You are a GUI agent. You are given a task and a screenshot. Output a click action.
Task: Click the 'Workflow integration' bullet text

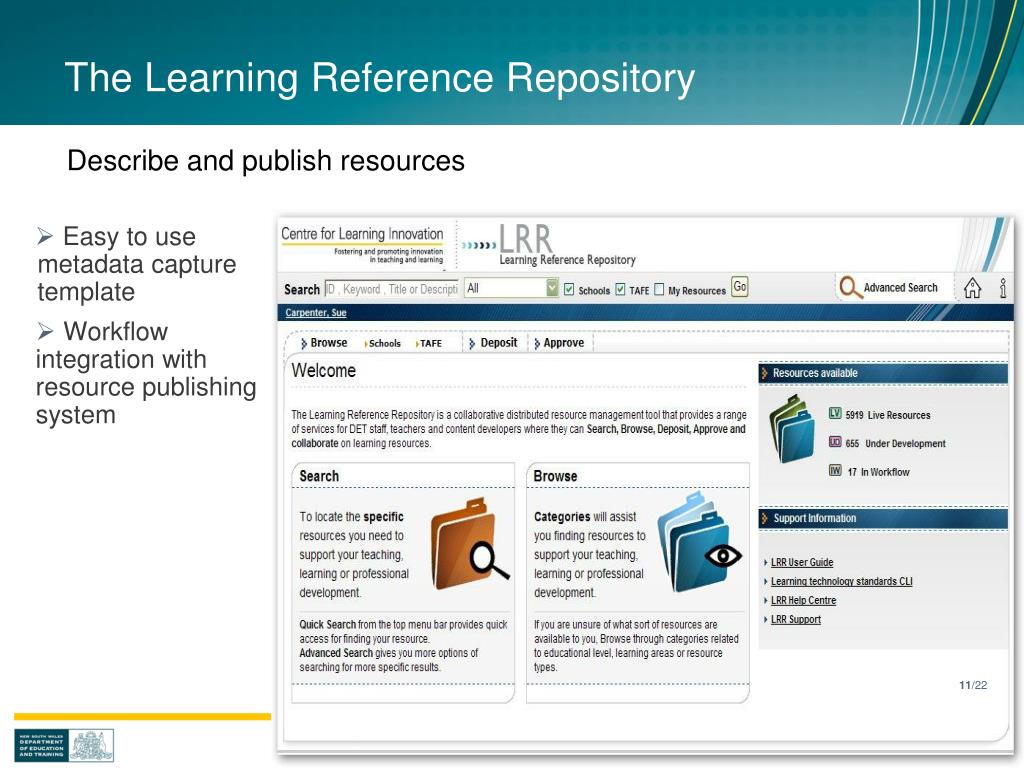pyautogui.click(x=146, y=373)
